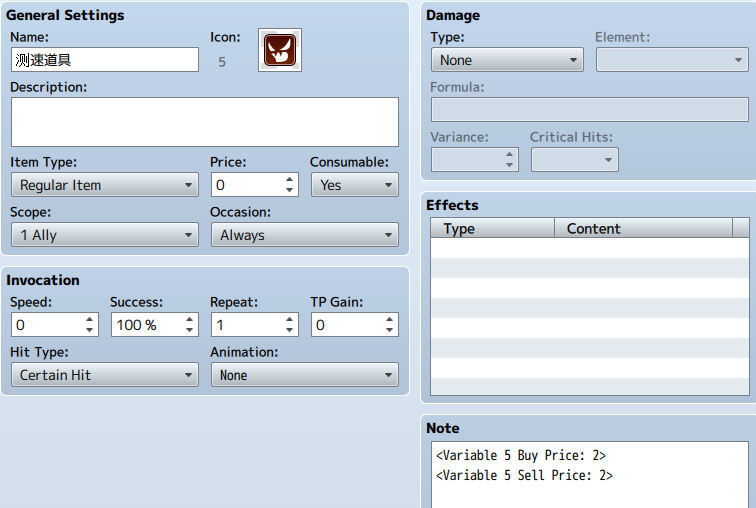756x508 pixels.
Task: Click the icon index number 5
Action: [x=222, y=62]
